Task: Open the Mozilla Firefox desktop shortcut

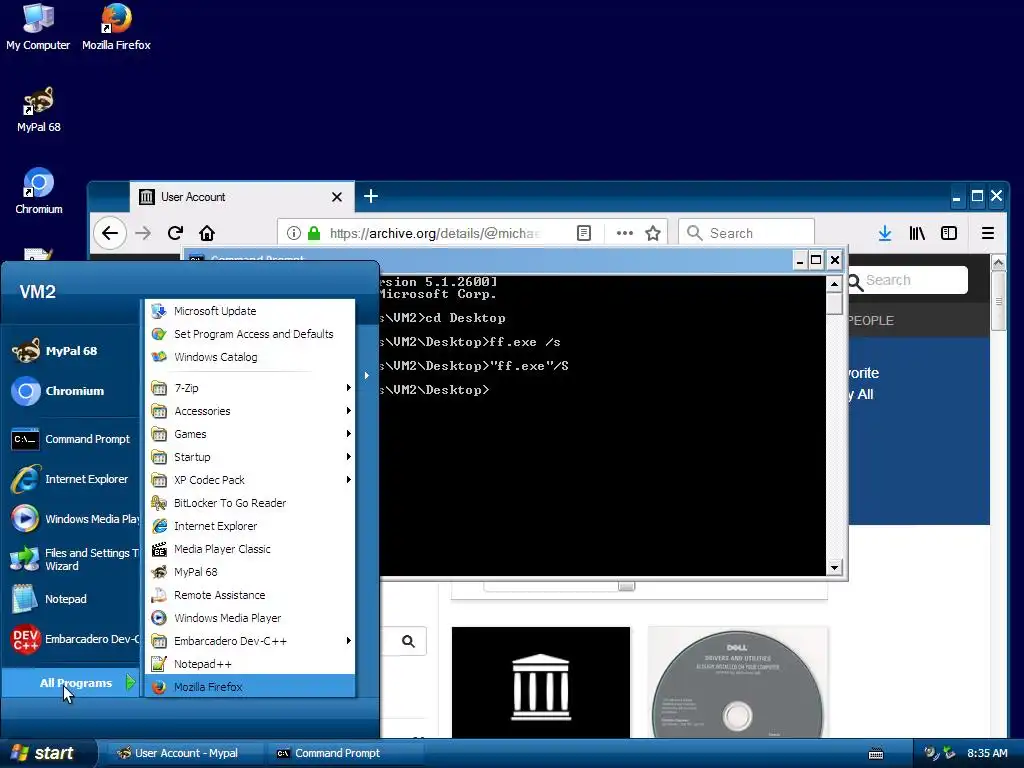Action: (116, 26)
